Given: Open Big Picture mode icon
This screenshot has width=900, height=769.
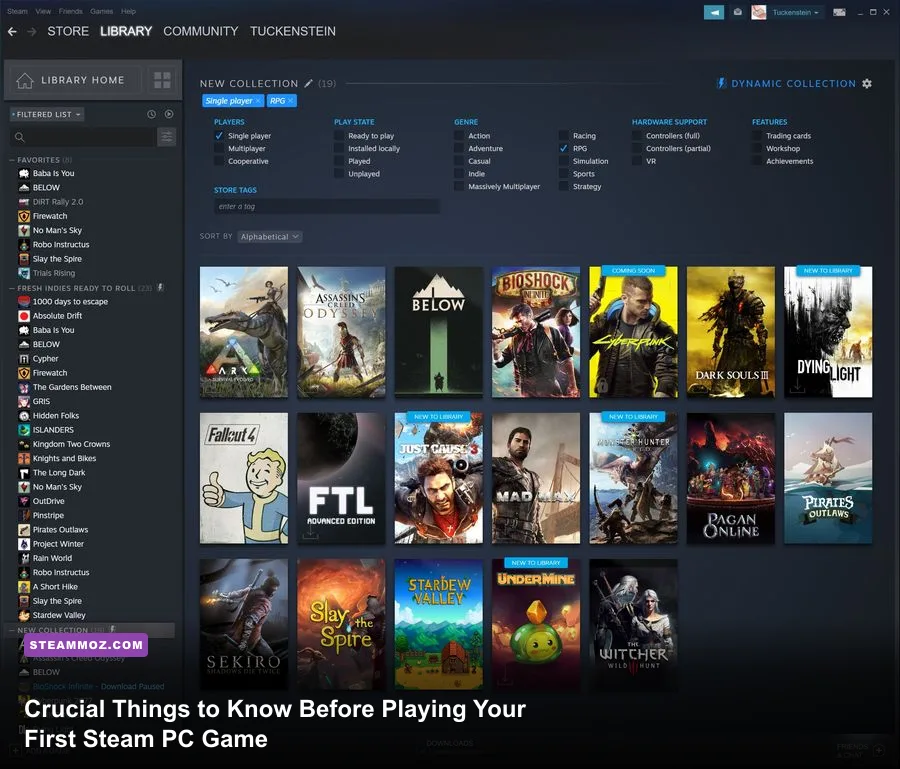Looking at the screenshot, I should tap(839, 12).
